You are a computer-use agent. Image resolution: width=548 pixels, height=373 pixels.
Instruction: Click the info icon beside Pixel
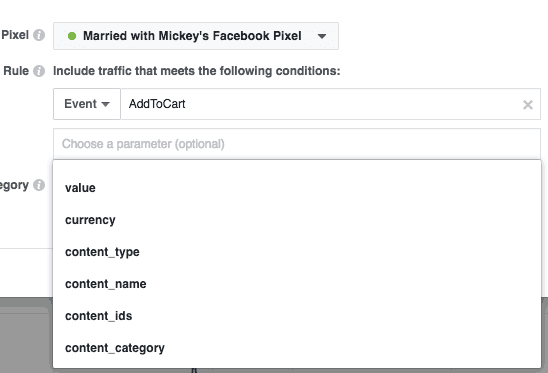(39, 35)
